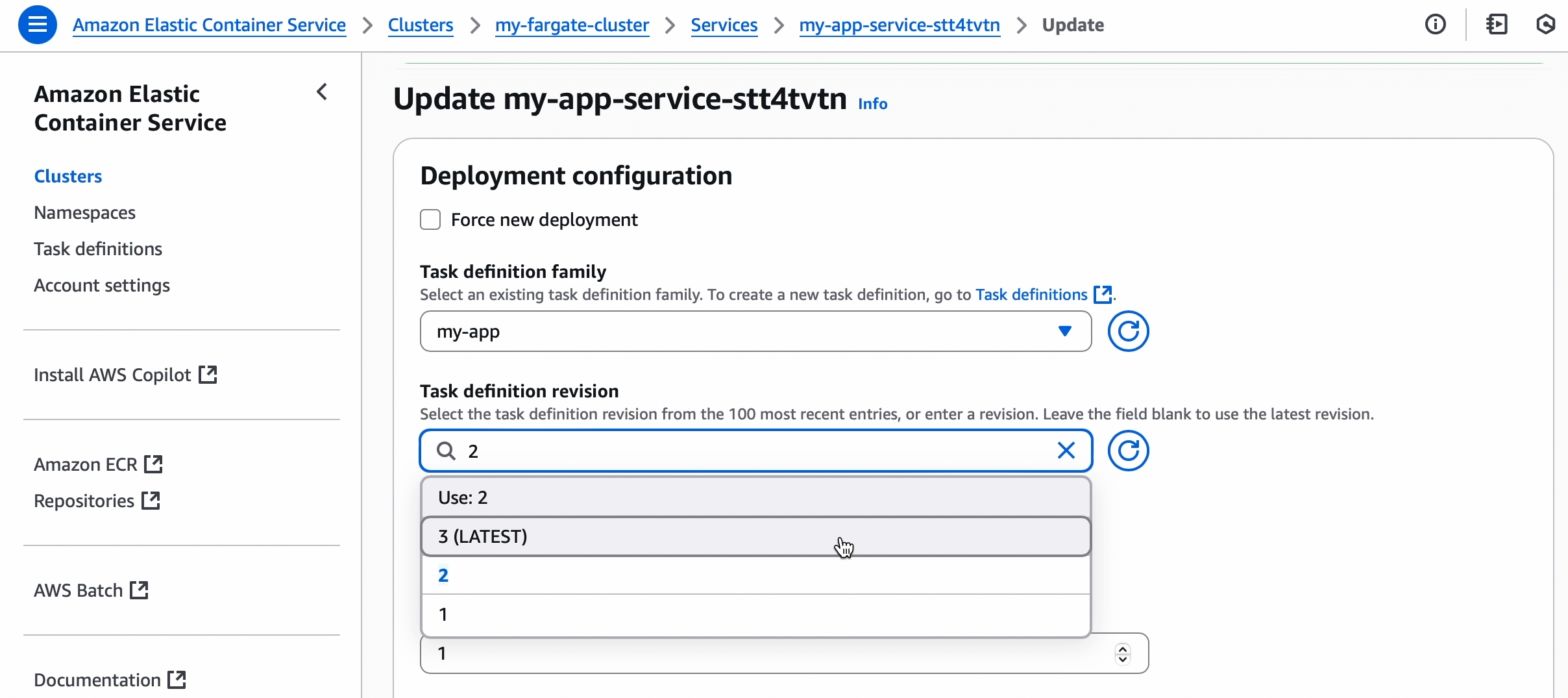Image resolution: width=1568 pixels, height=698 pixels.
Task: Click the hexagon settings icon in header
Action: 1546,25
